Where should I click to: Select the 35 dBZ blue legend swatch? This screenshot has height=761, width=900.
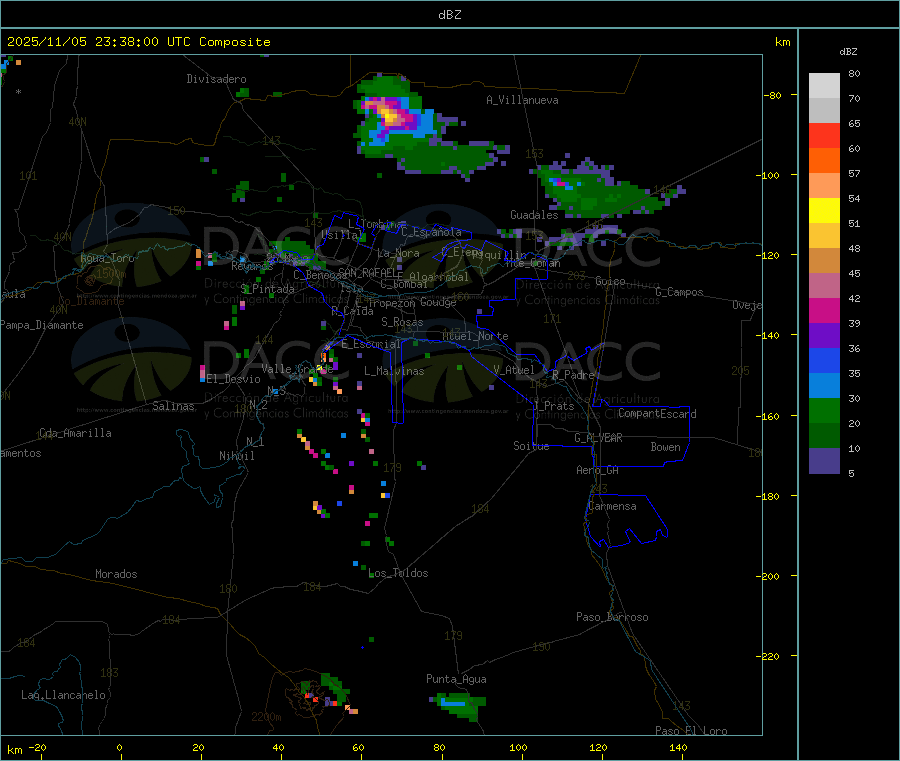click(824, 360)
